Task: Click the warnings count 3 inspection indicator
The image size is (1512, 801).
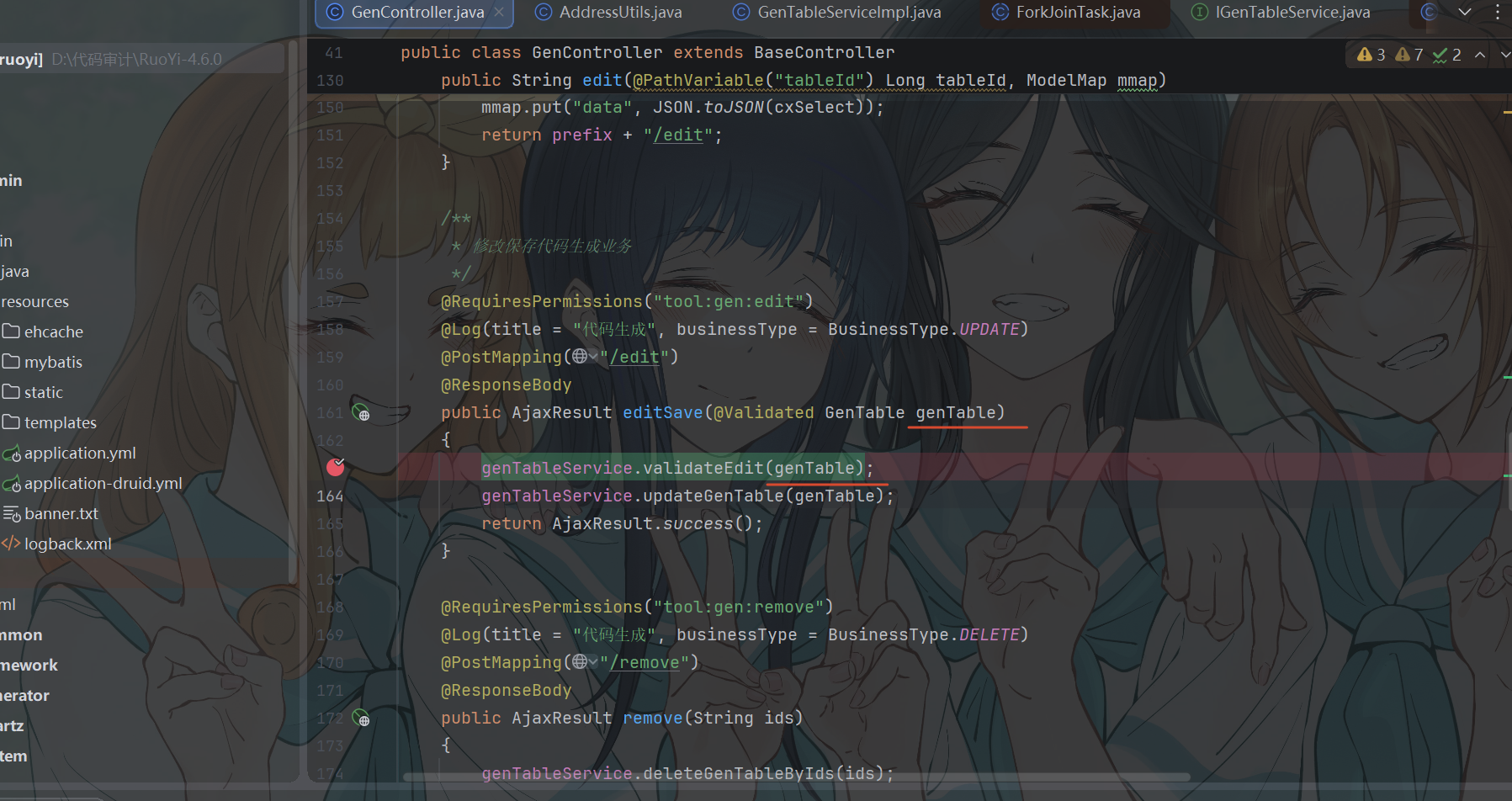Action: (x=1371, y=55)
